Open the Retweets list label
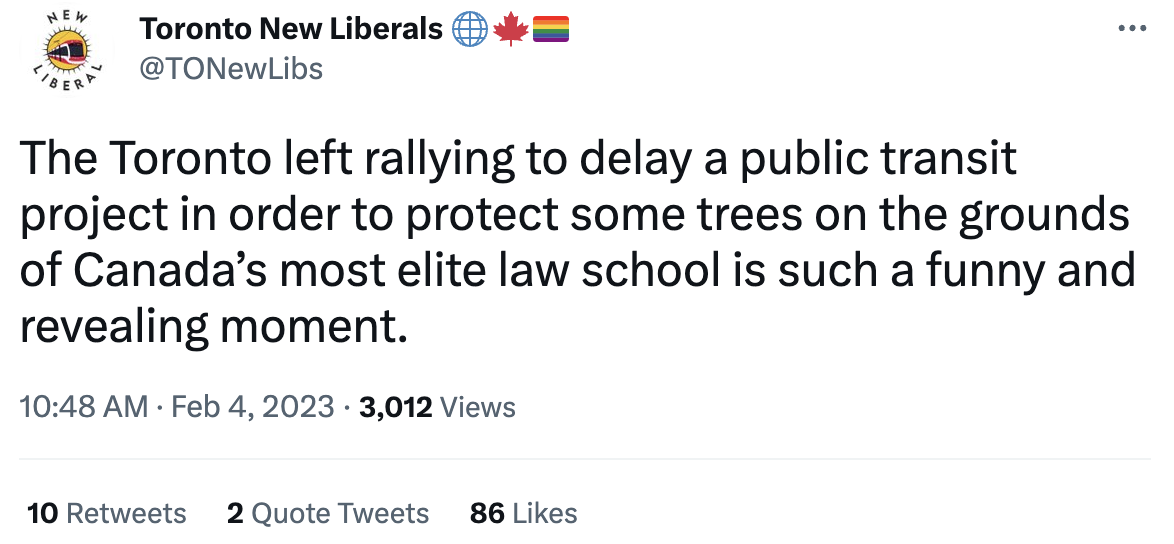 pos(126,513)
